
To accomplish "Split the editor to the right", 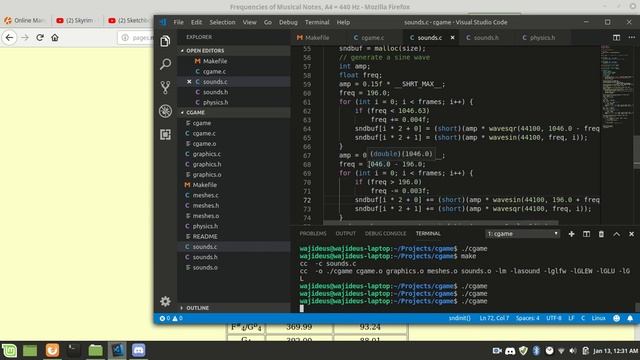I will (x=616, y=38).
